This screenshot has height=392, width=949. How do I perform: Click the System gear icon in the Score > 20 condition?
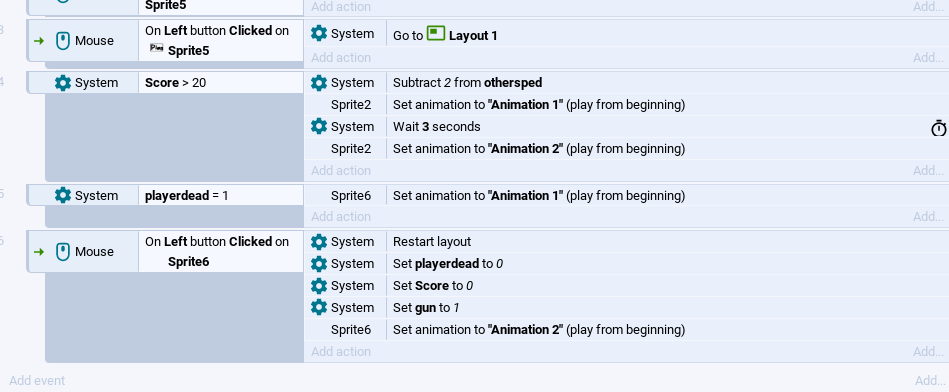pyautogui.click(x=63, y=83)
